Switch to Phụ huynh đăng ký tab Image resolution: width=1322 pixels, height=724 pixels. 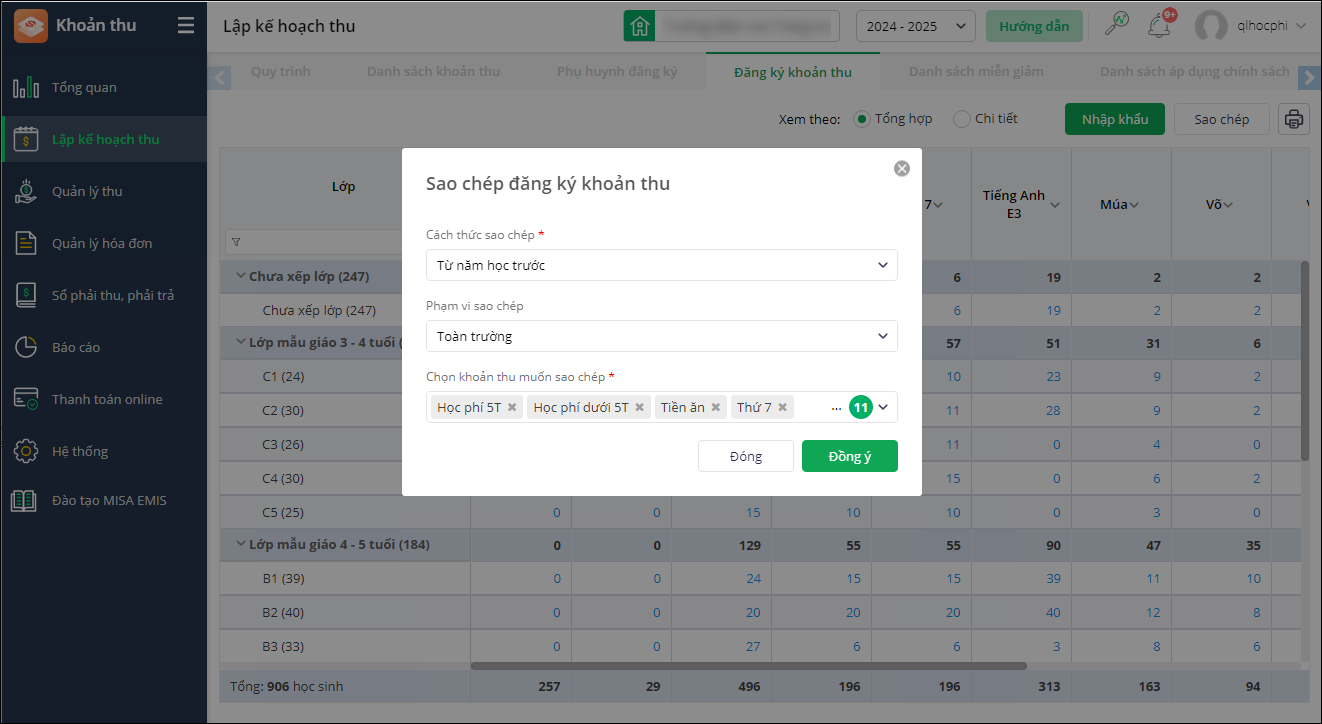point(617,71)
